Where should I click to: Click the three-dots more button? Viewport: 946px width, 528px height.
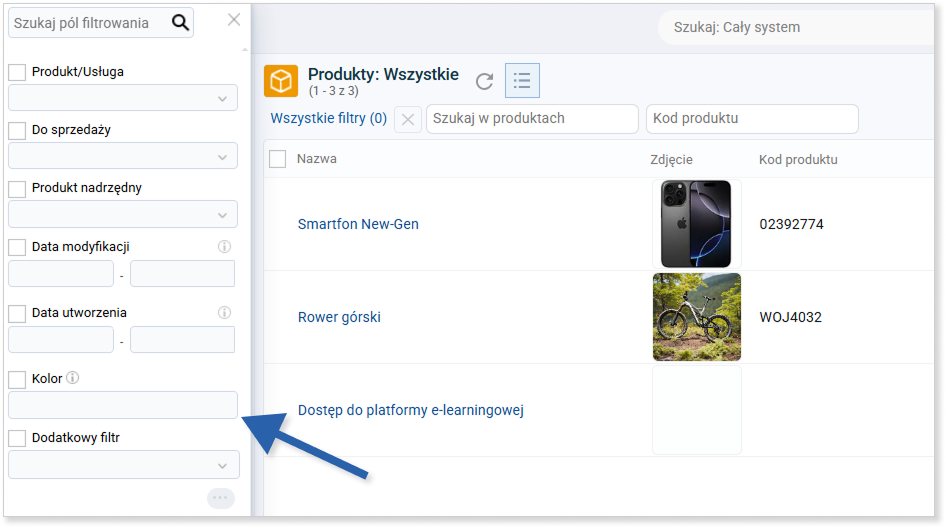click(221, 498)
